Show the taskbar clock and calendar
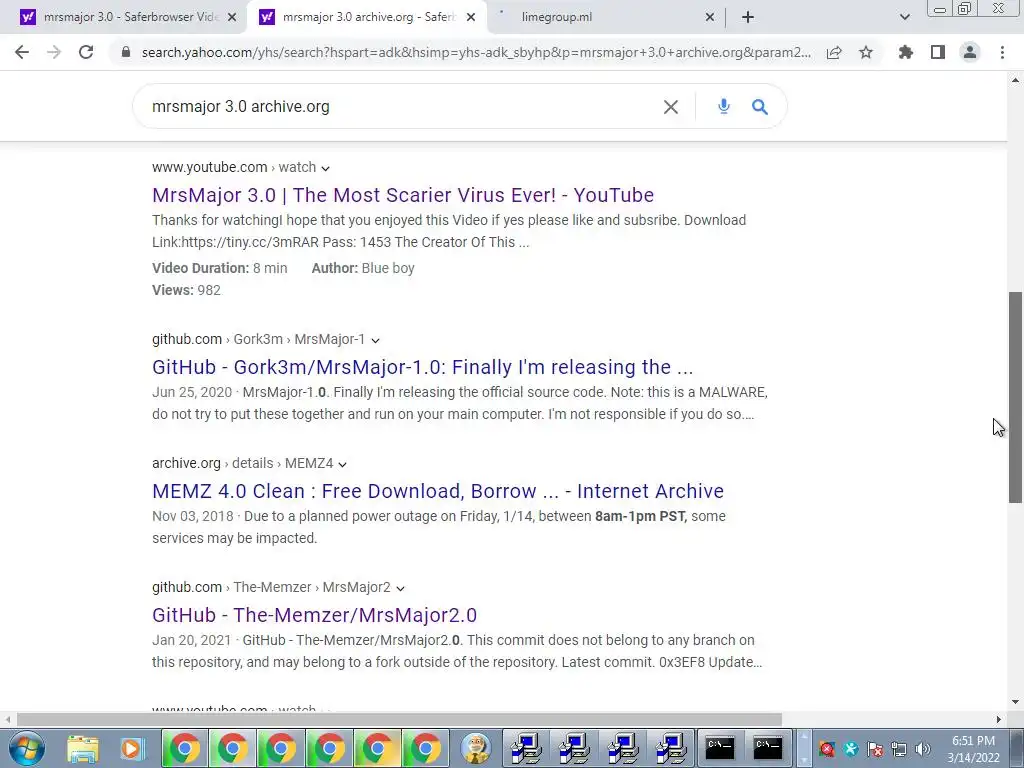Image resolution: width=1024 pixels, height=768 pixels. tap(973, 749)
